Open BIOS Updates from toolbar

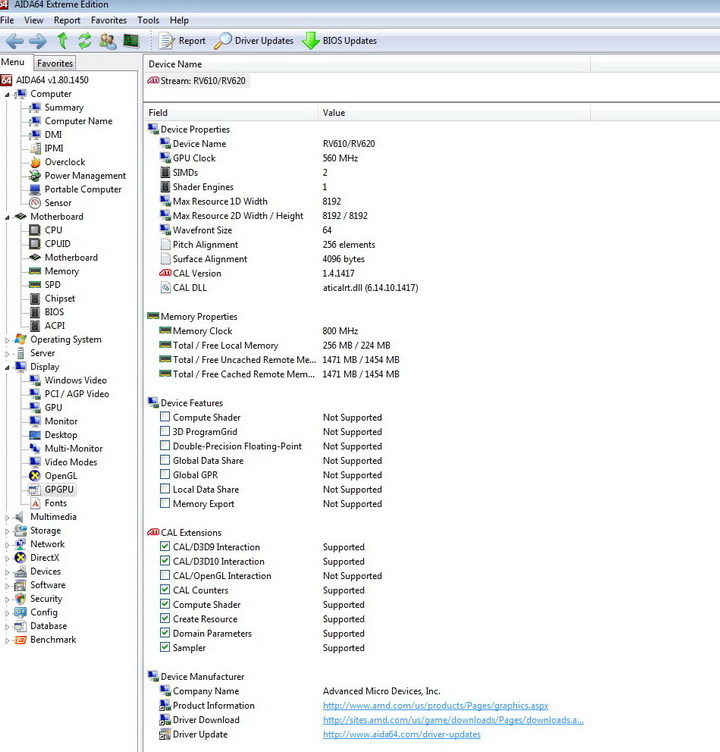339,41
